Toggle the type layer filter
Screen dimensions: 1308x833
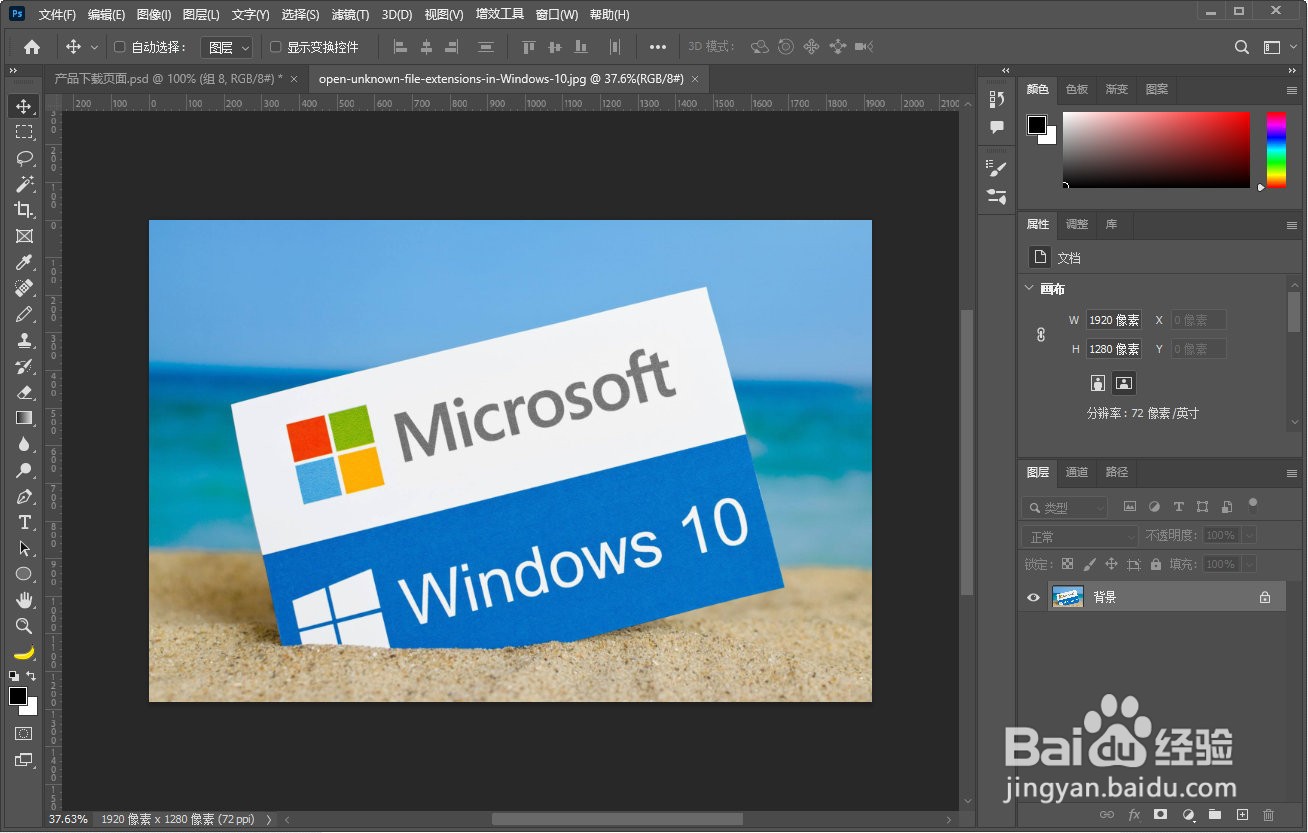click(x=1178, y=507)
